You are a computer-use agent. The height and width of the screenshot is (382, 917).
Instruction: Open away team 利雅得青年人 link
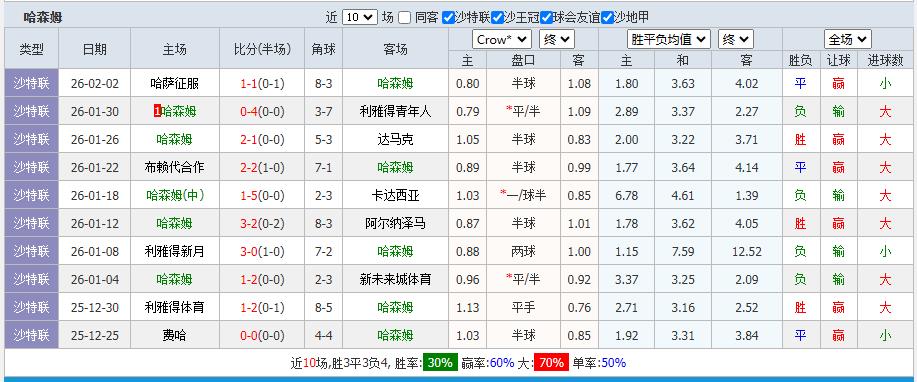pos(395,111)
